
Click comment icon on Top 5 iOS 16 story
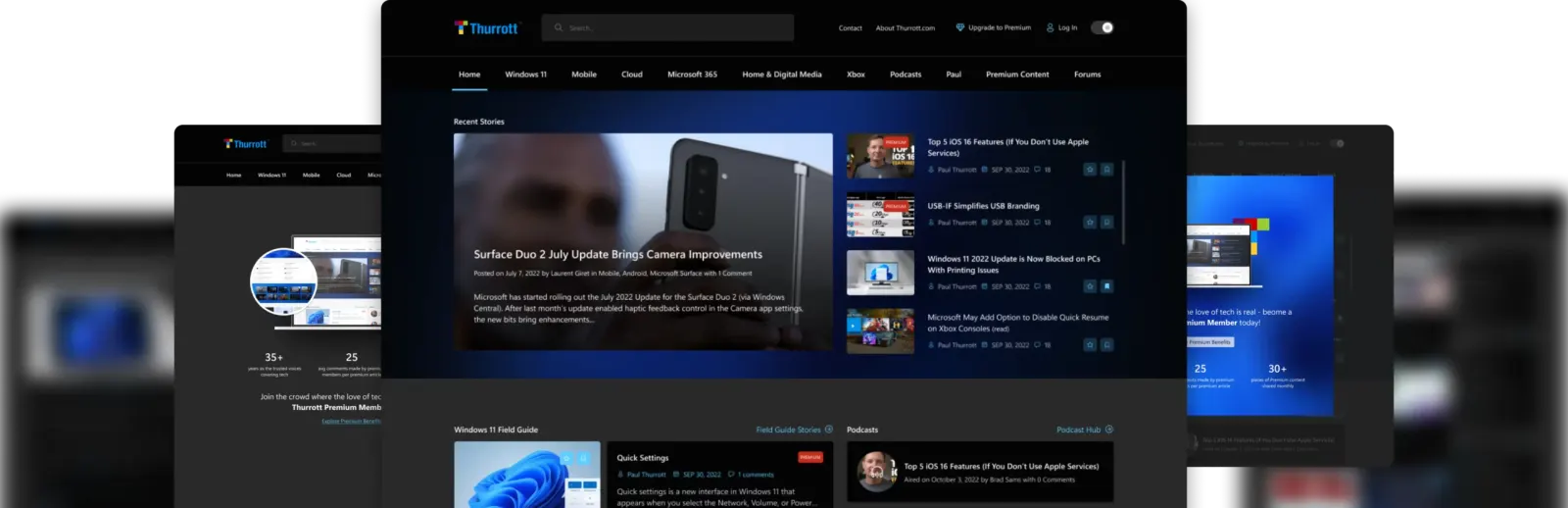click(1038, 170)
